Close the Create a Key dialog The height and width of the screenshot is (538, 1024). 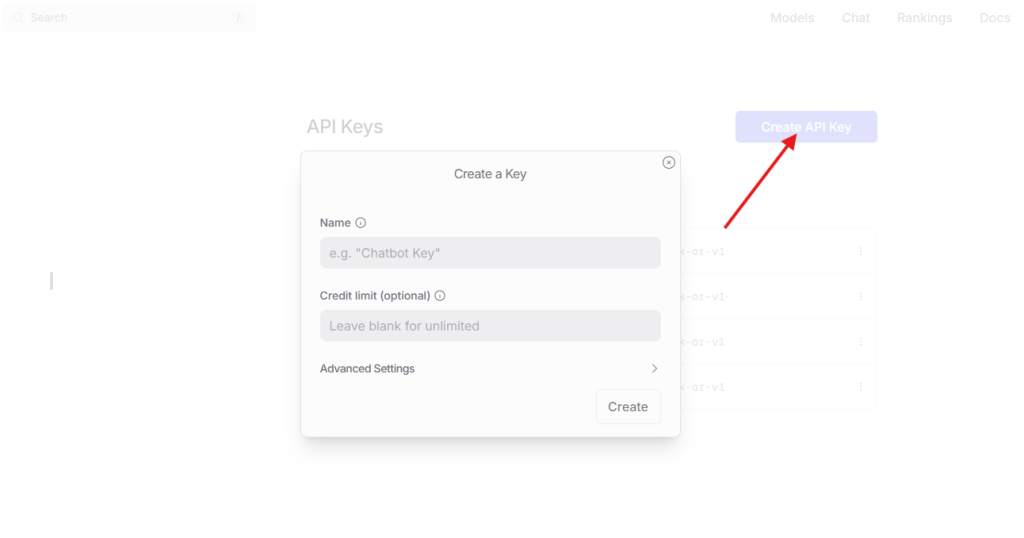coord(668,163)
